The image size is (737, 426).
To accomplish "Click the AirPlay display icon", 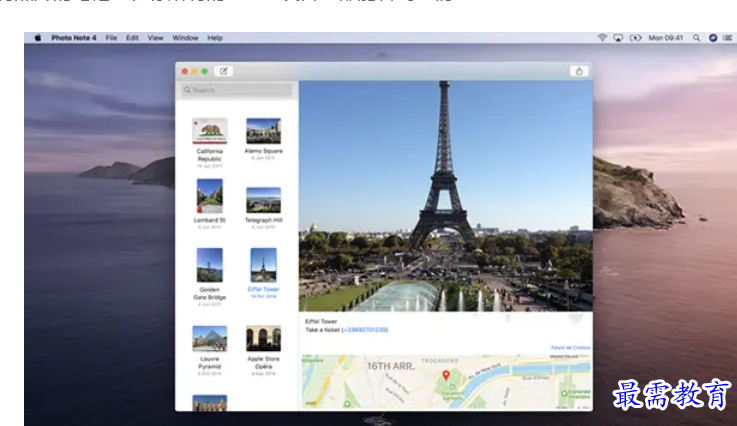I will click(618, 38).
